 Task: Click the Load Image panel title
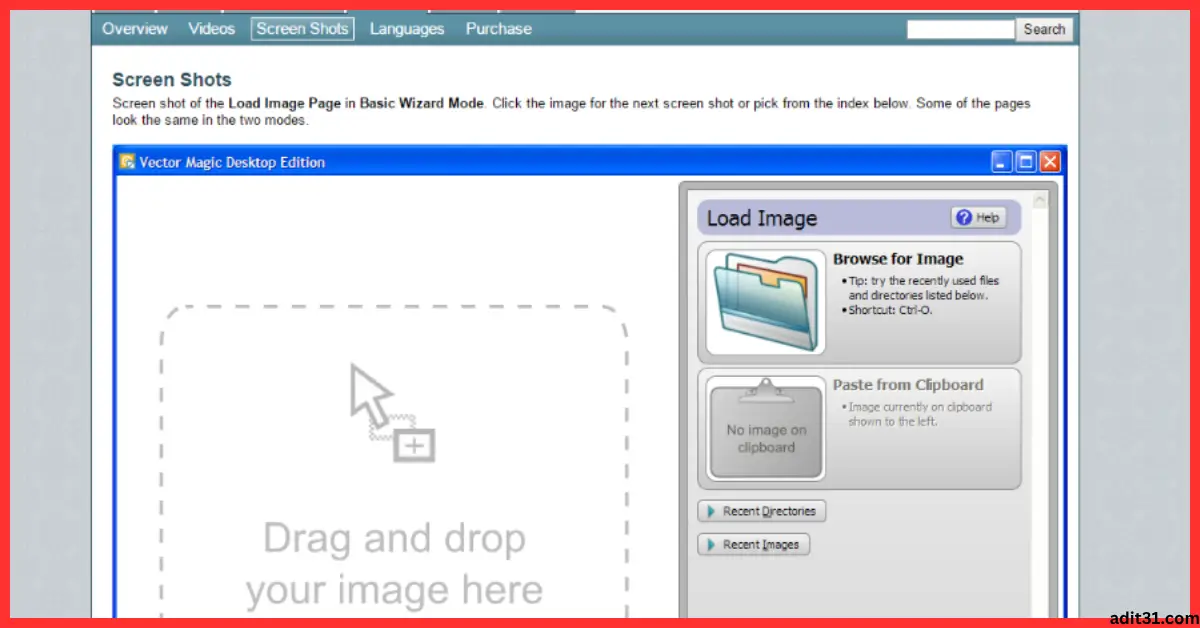tap(762, 218)
